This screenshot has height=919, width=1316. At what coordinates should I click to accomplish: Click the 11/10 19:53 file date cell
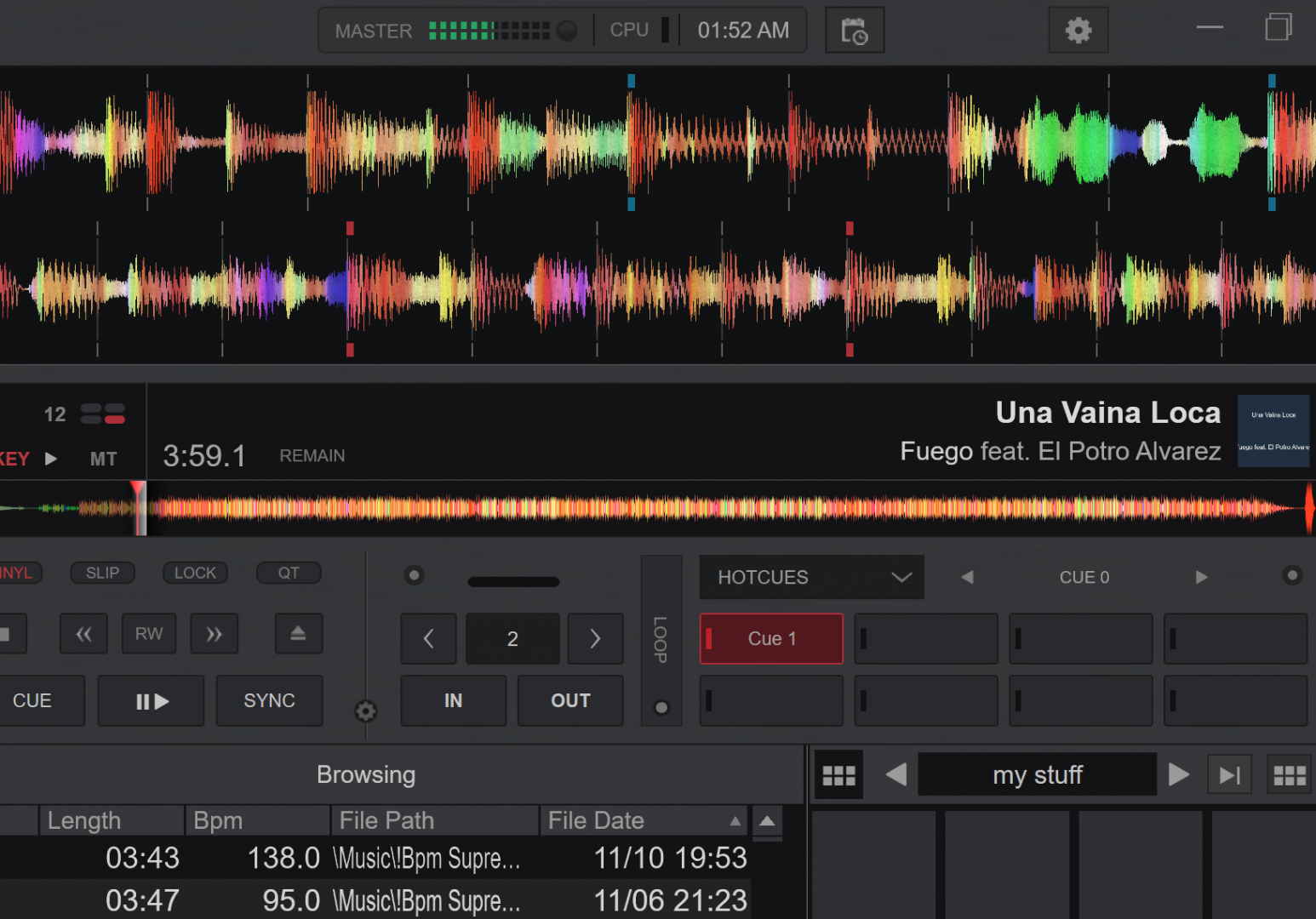pos(670,858)
